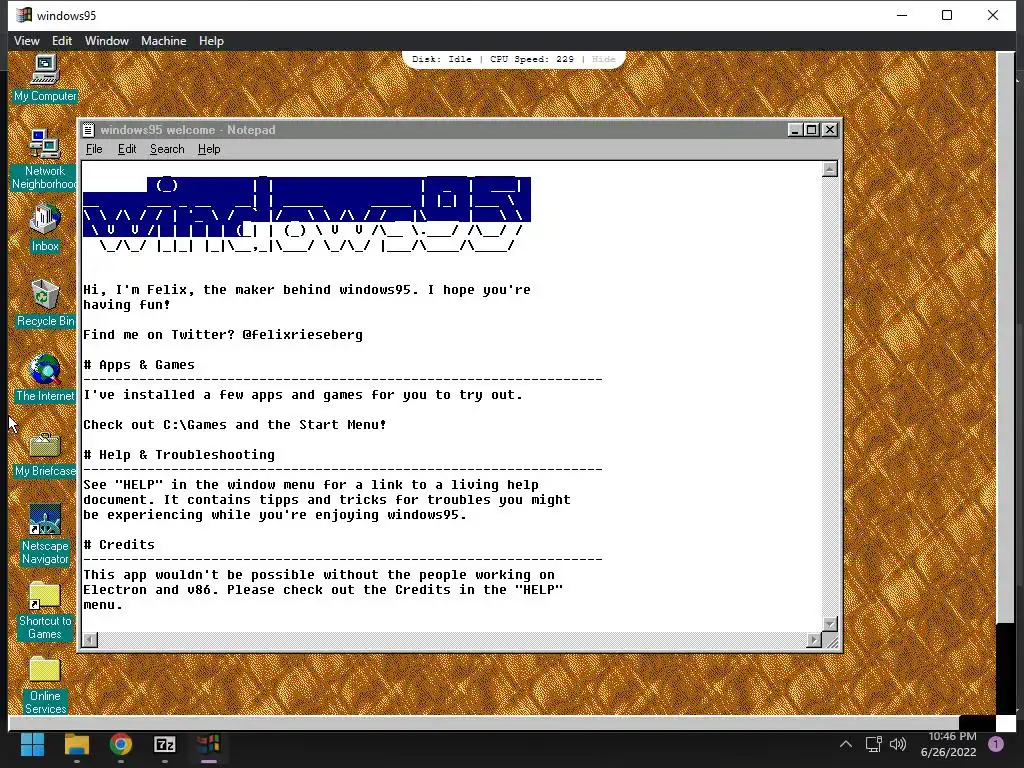Minimize the Notepad window
Screen dimensions: 1024x768
point(795,130)
